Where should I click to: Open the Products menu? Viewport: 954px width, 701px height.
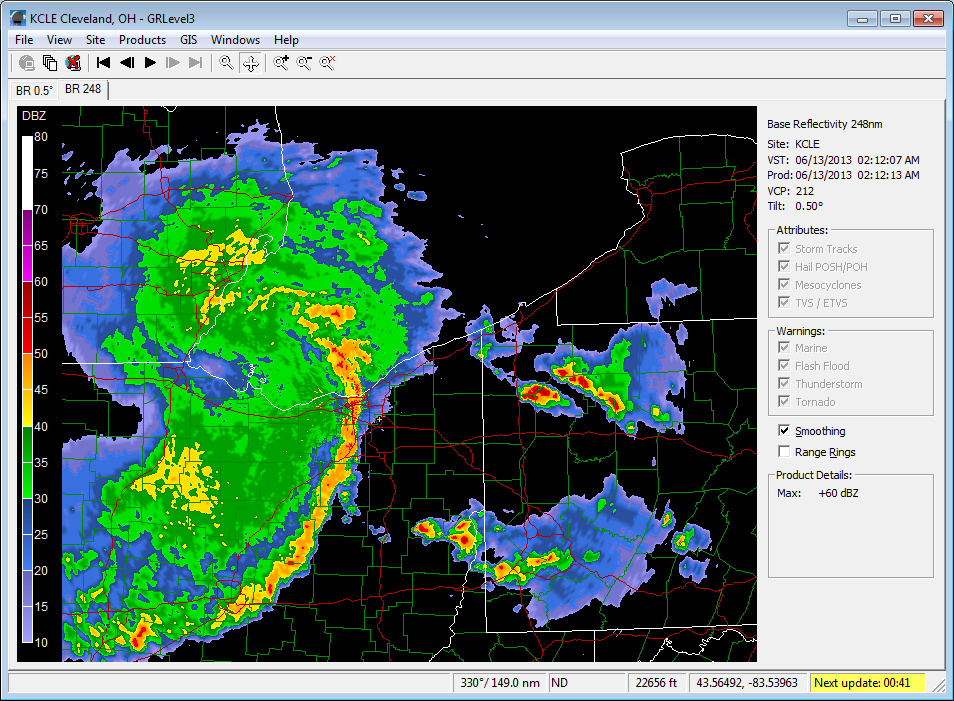coord(142,40)
